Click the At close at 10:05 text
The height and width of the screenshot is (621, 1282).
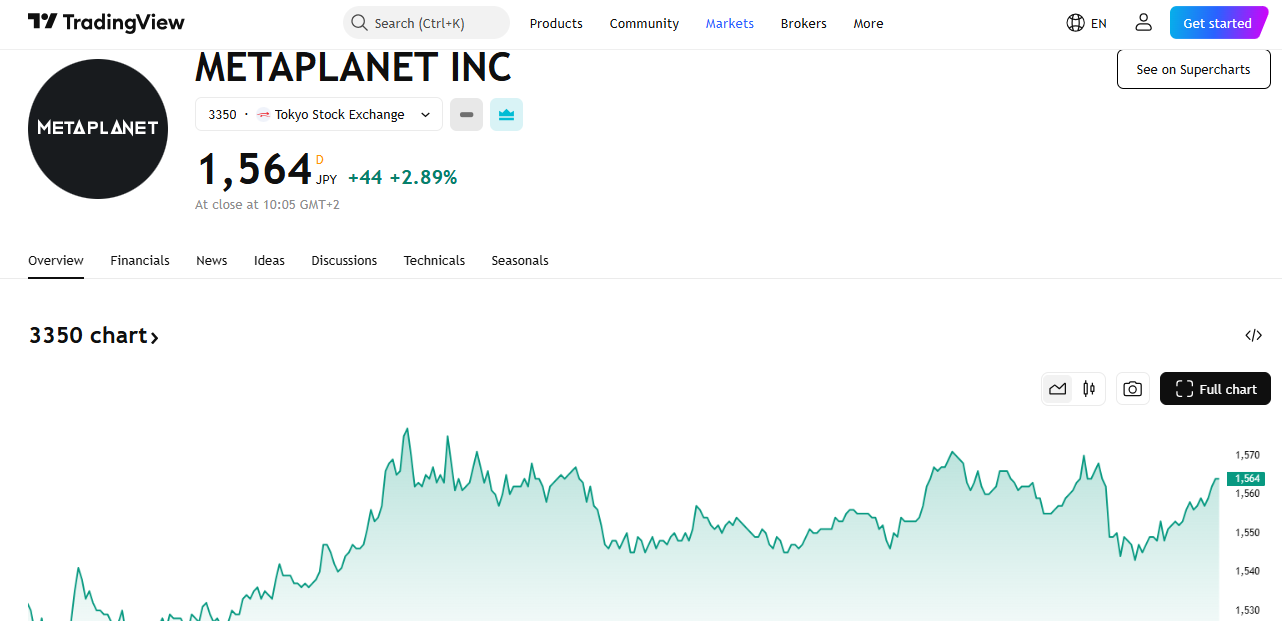(267, 204)
